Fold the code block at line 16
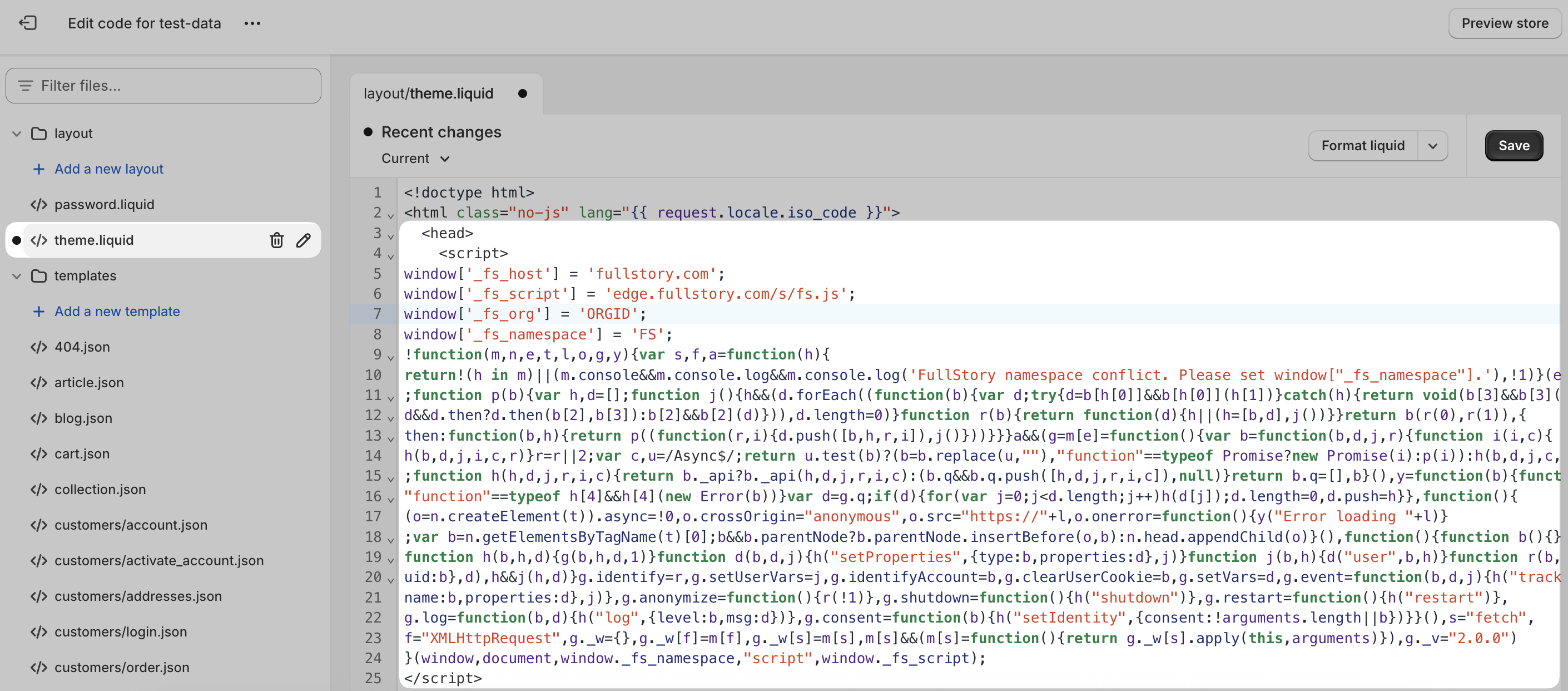The image size is (1568, 691). click(x=391, y=498)
